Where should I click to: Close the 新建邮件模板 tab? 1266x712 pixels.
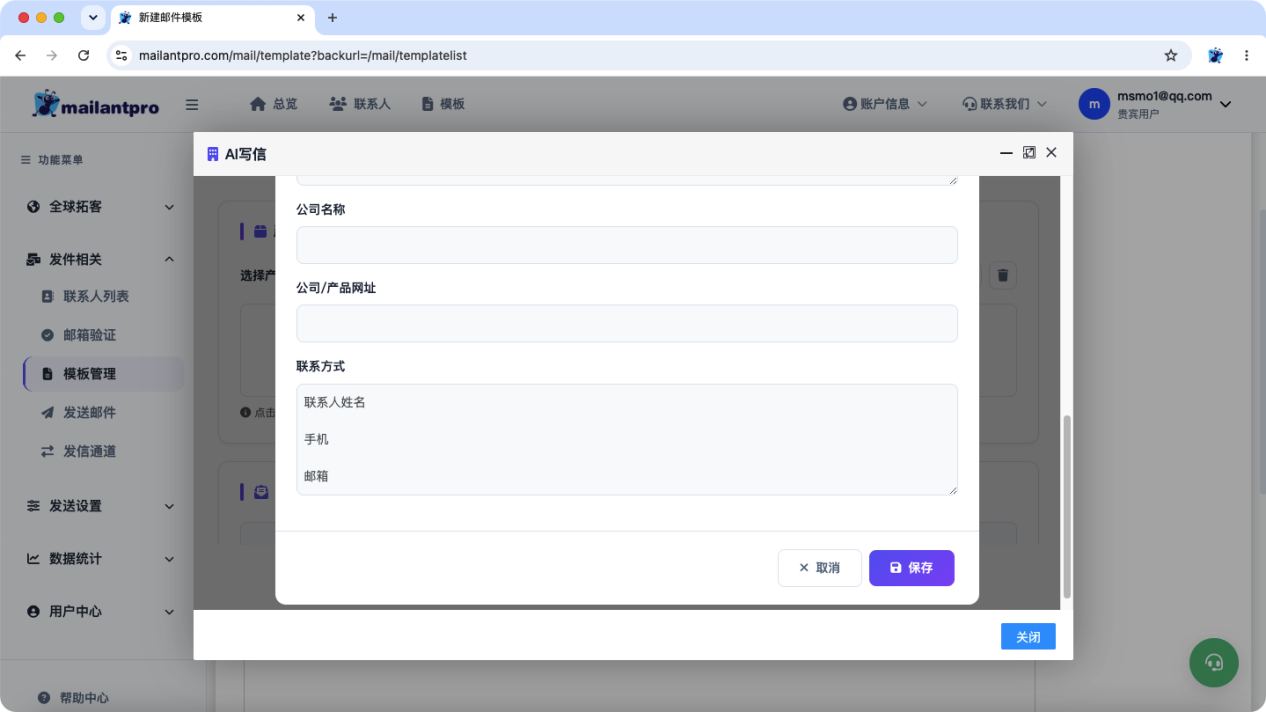coord(301,18)
